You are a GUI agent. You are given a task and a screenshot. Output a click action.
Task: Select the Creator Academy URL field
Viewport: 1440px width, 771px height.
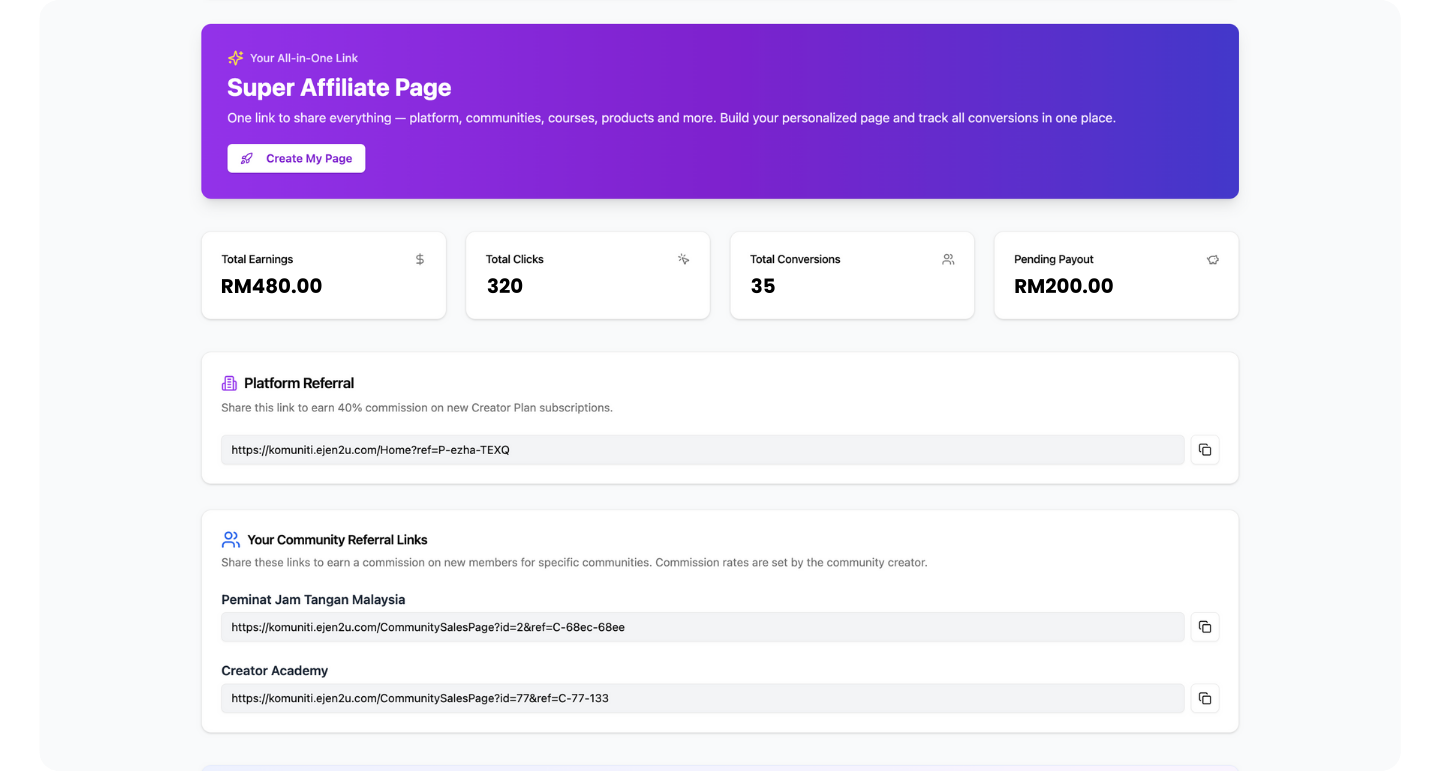click(x=702, y=698)
